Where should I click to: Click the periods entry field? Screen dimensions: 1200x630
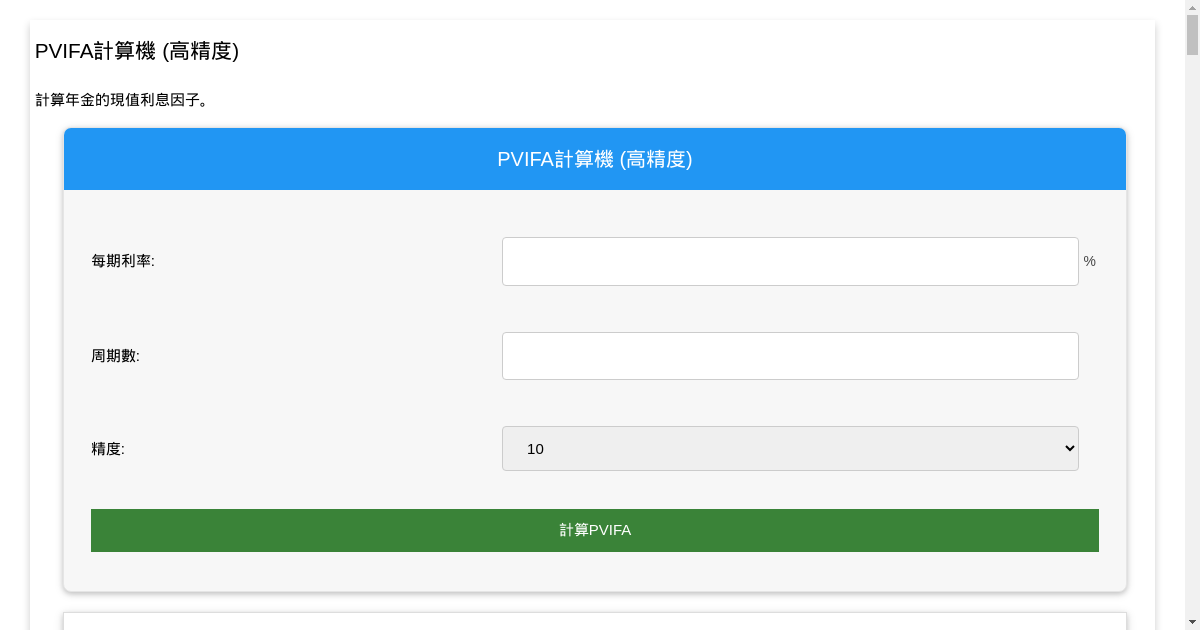[790, 355]
